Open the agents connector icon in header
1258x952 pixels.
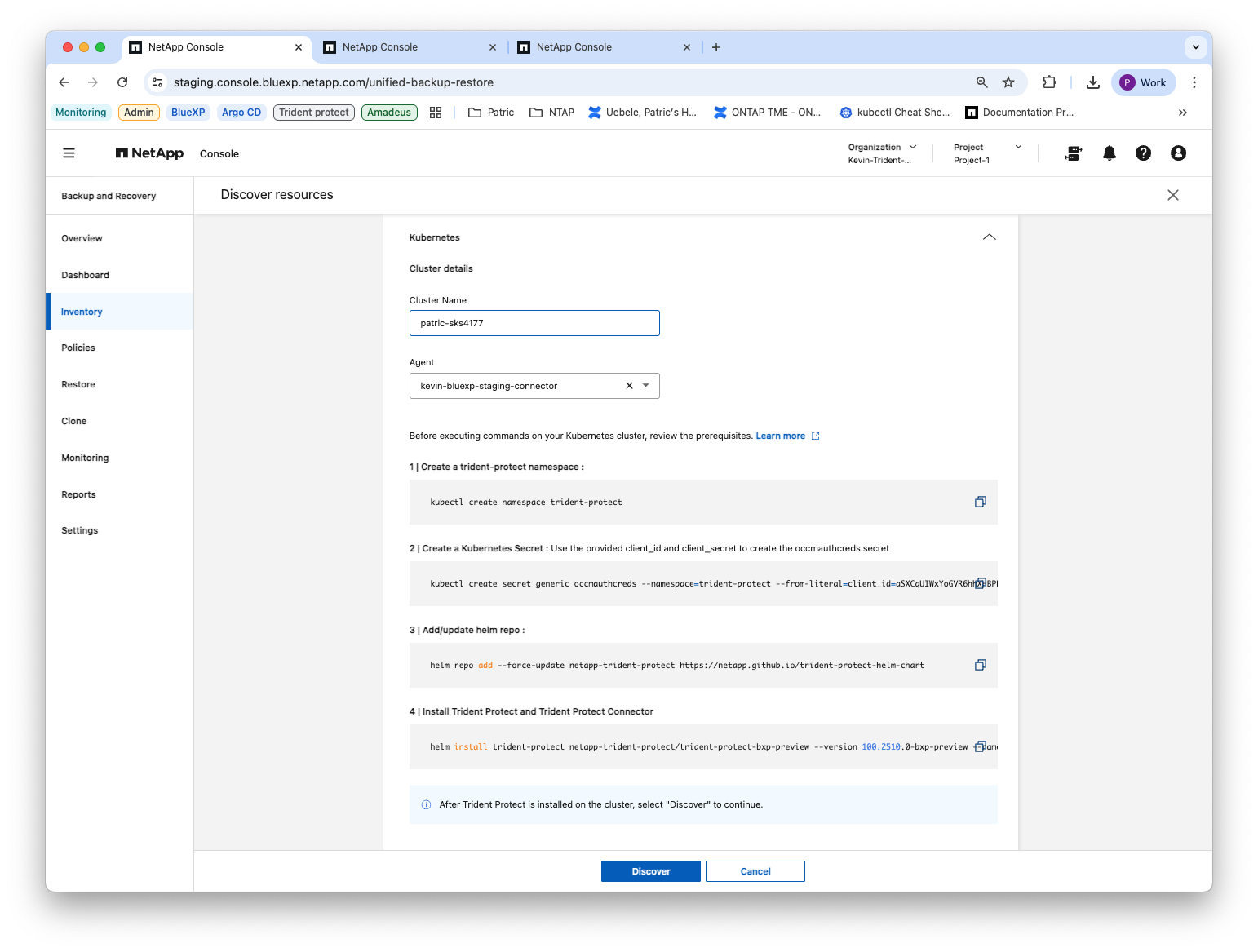(1074, 153)
